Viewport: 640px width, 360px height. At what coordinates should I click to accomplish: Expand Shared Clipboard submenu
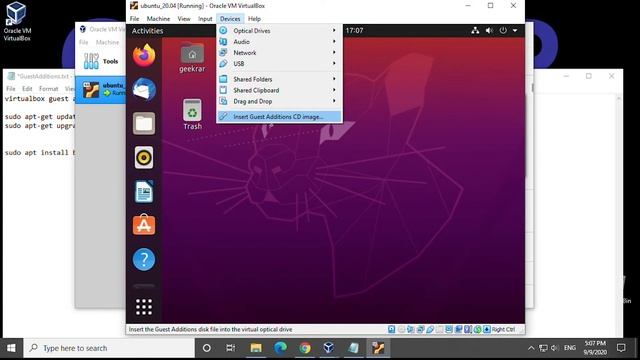pos(279,90)
